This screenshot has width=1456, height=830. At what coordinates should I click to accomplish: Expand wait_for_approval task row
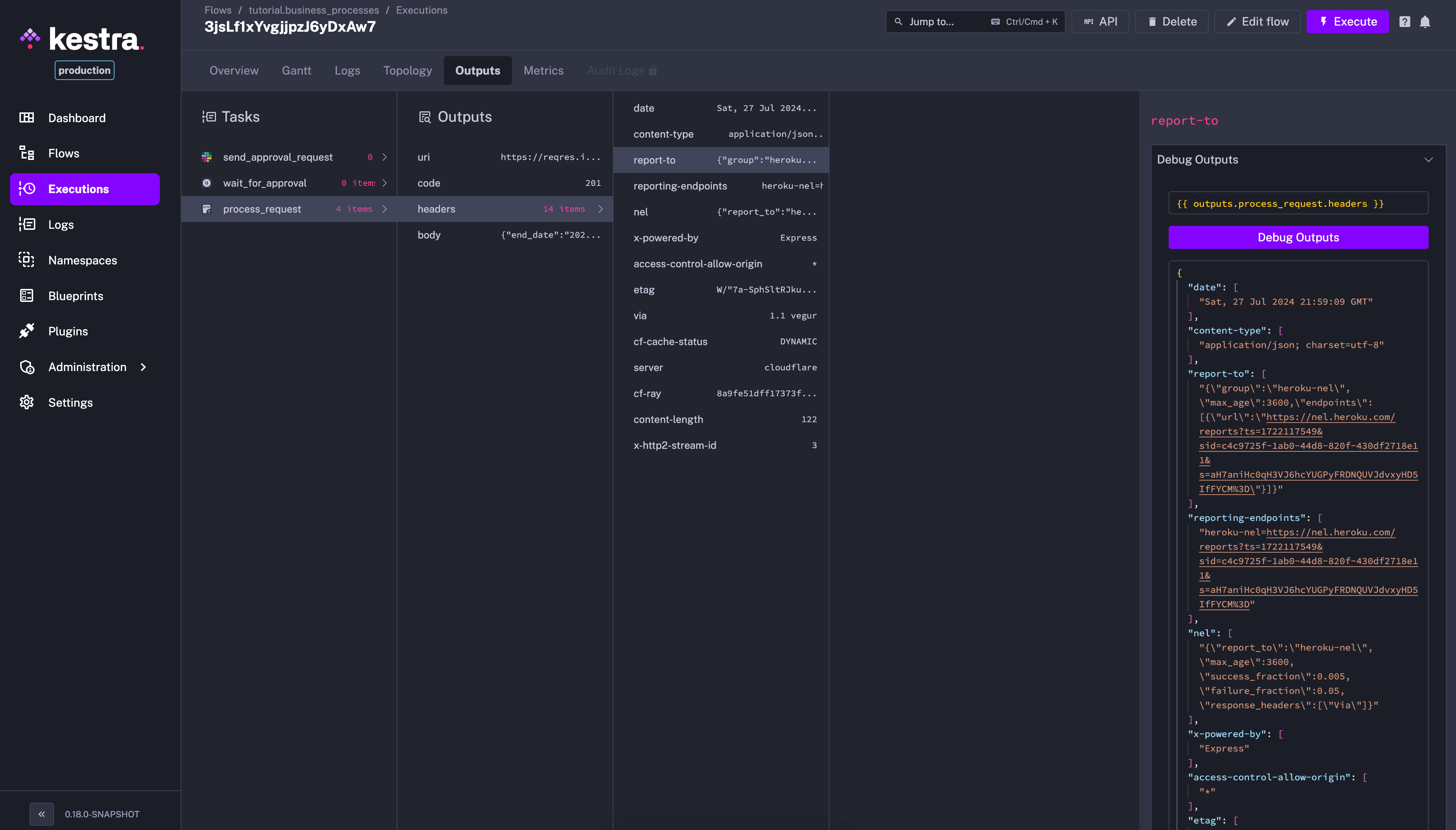(x=385, y=182)
